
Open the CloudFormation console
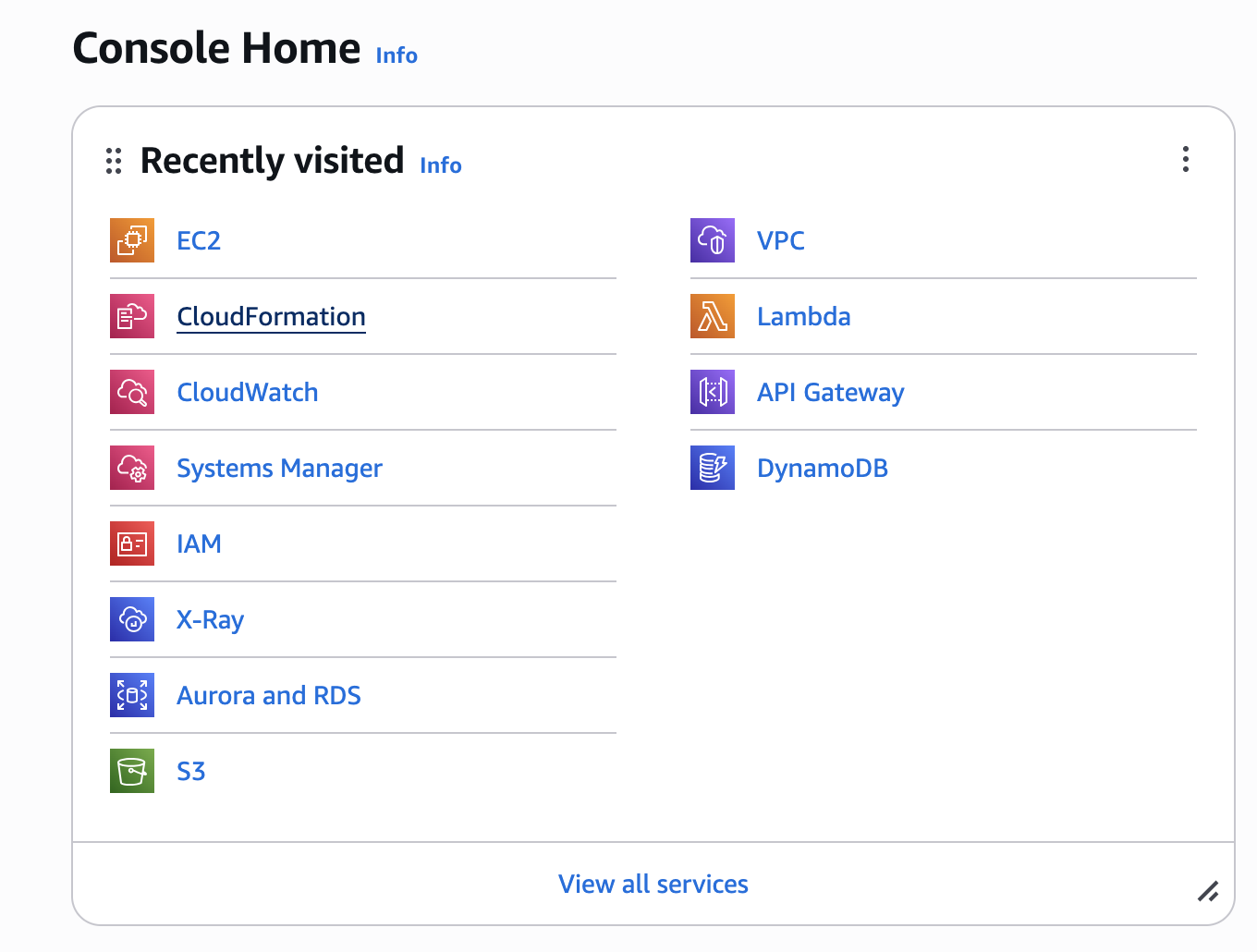(271, 316)
